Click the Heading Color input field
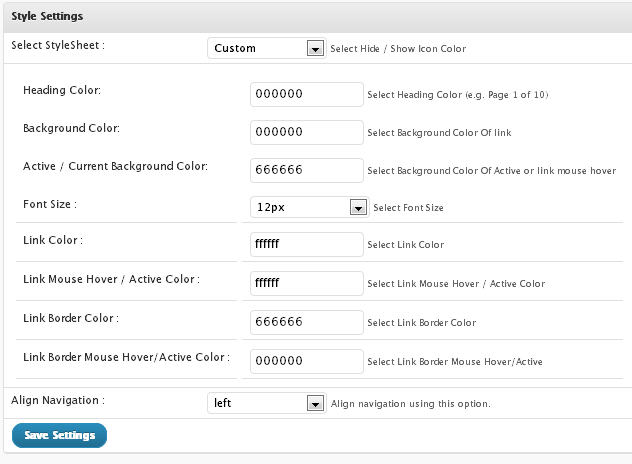Viewport: 632px width, 464px height. point(307,94)
